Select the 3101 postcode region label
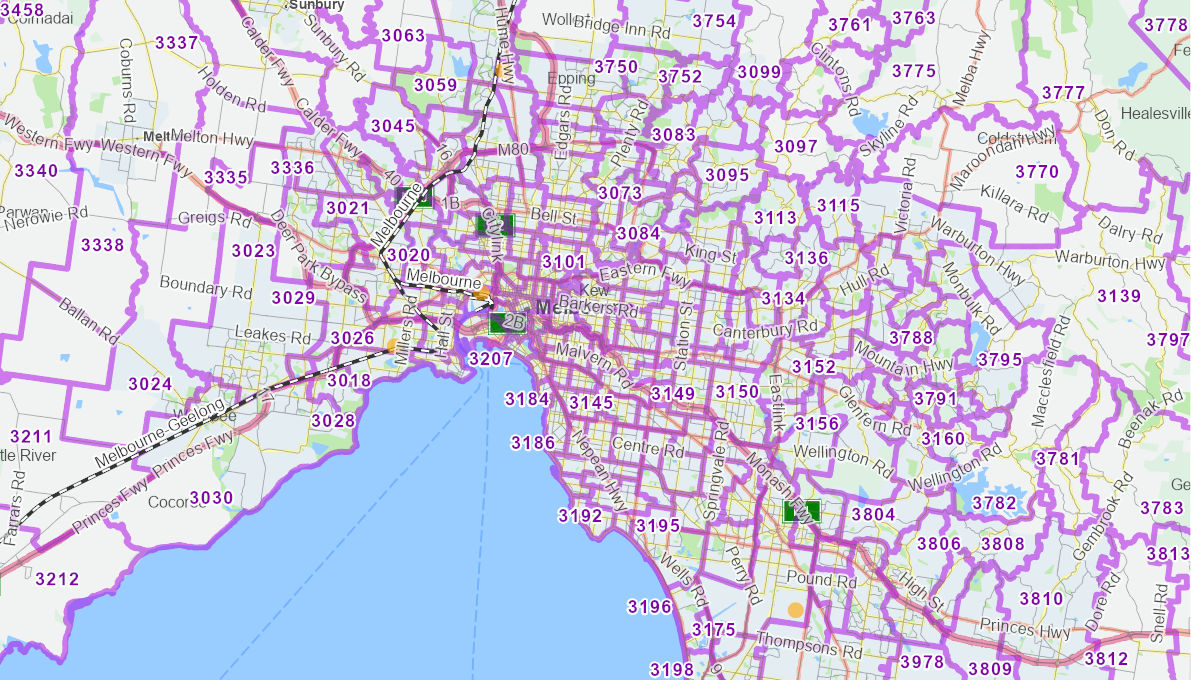Viewport: 1191px width, 680px height. (x=563, y=262)
